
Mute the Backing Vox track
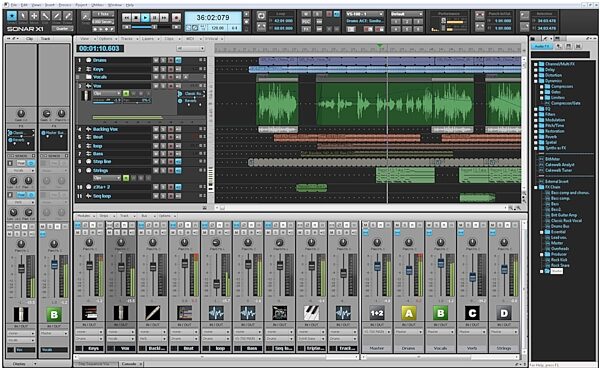pyautogui.click(x=156, y=129)
